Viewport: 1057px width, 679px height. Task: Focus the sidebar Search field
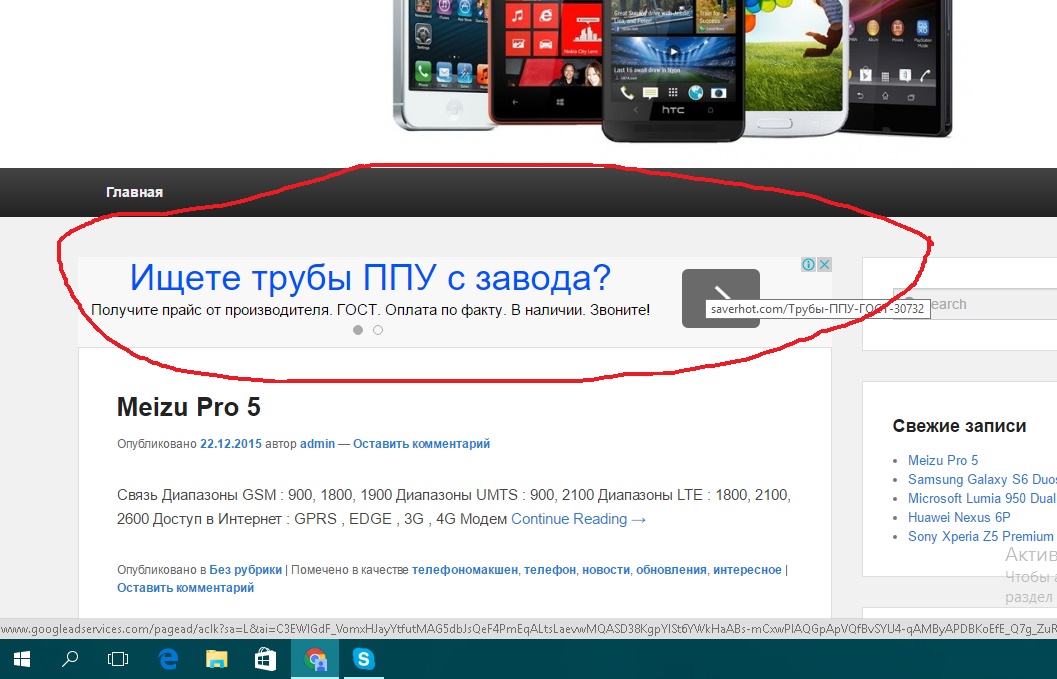[x=975, y=304]
